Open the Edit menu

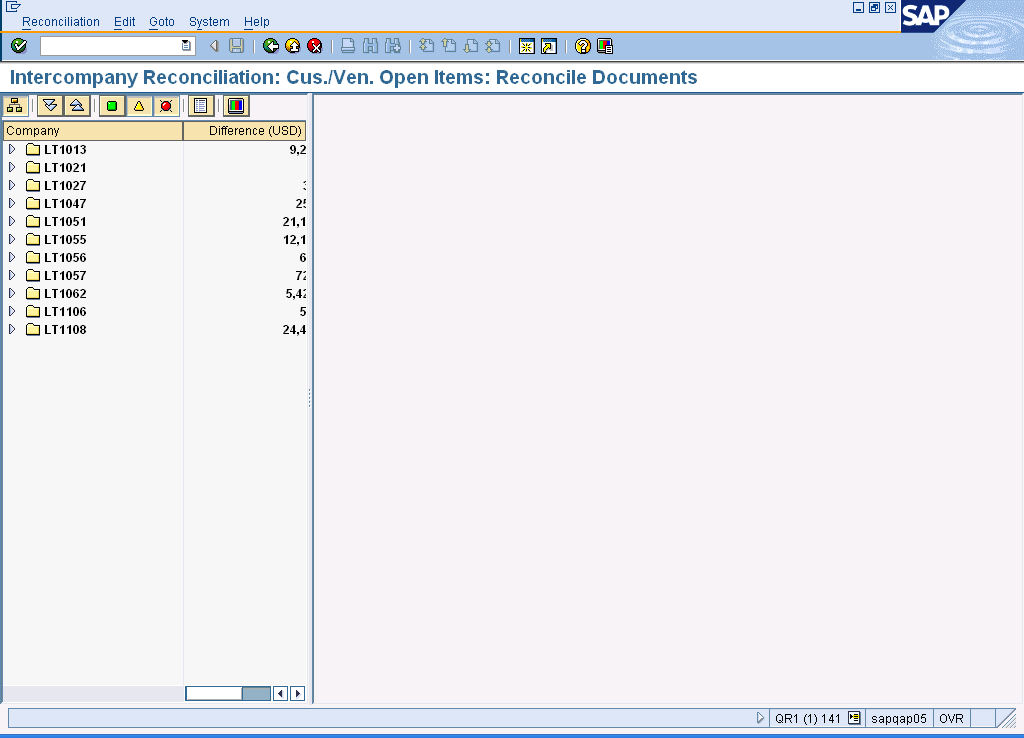pyautogui.click(x=125, y=22)
